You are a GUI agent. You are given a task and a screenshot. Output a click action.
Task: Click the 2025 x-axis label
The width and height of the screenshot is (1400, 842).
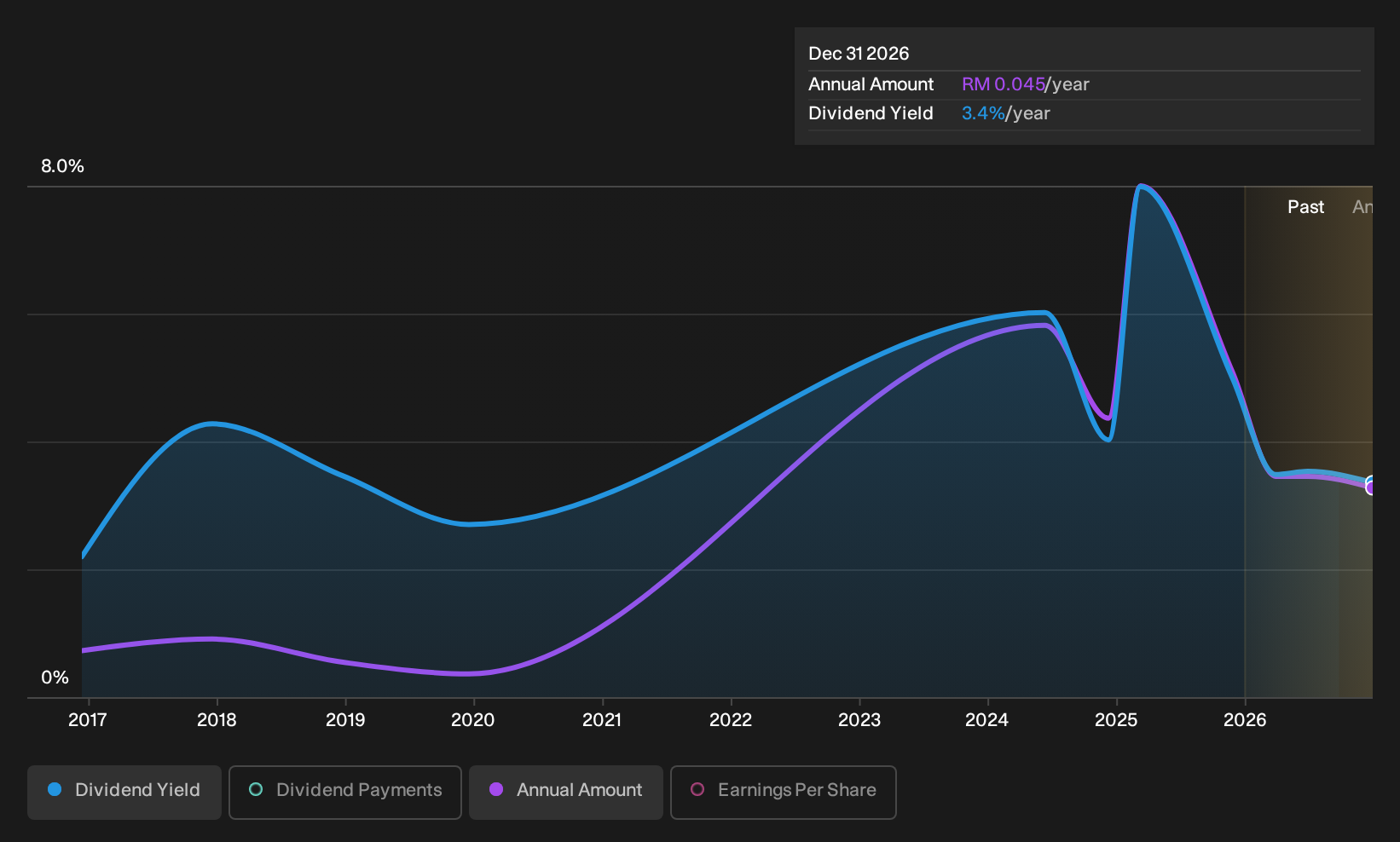point(1116,720)
